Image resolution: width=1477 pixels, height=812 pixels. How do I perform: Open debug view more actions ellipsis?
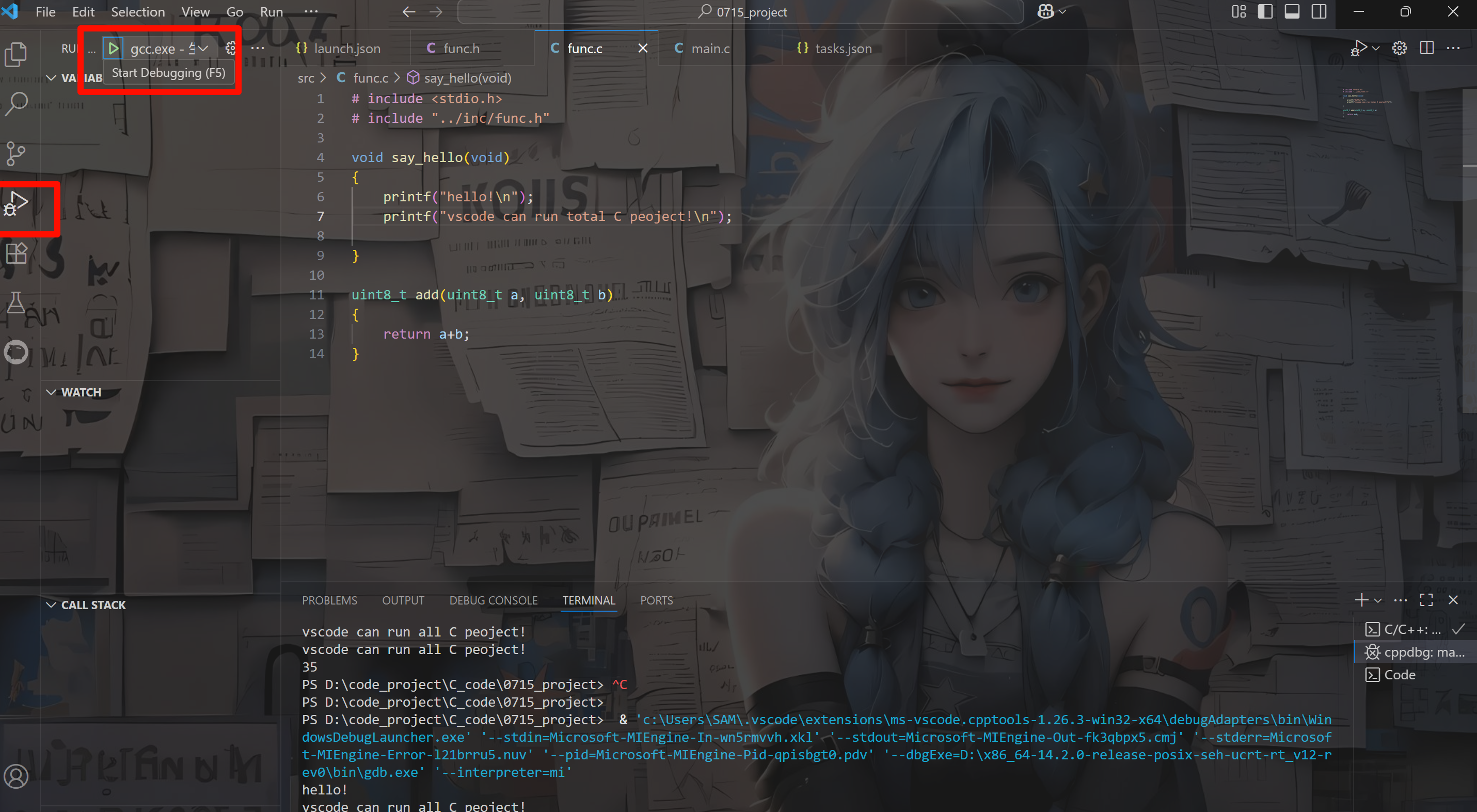[258, 48]
